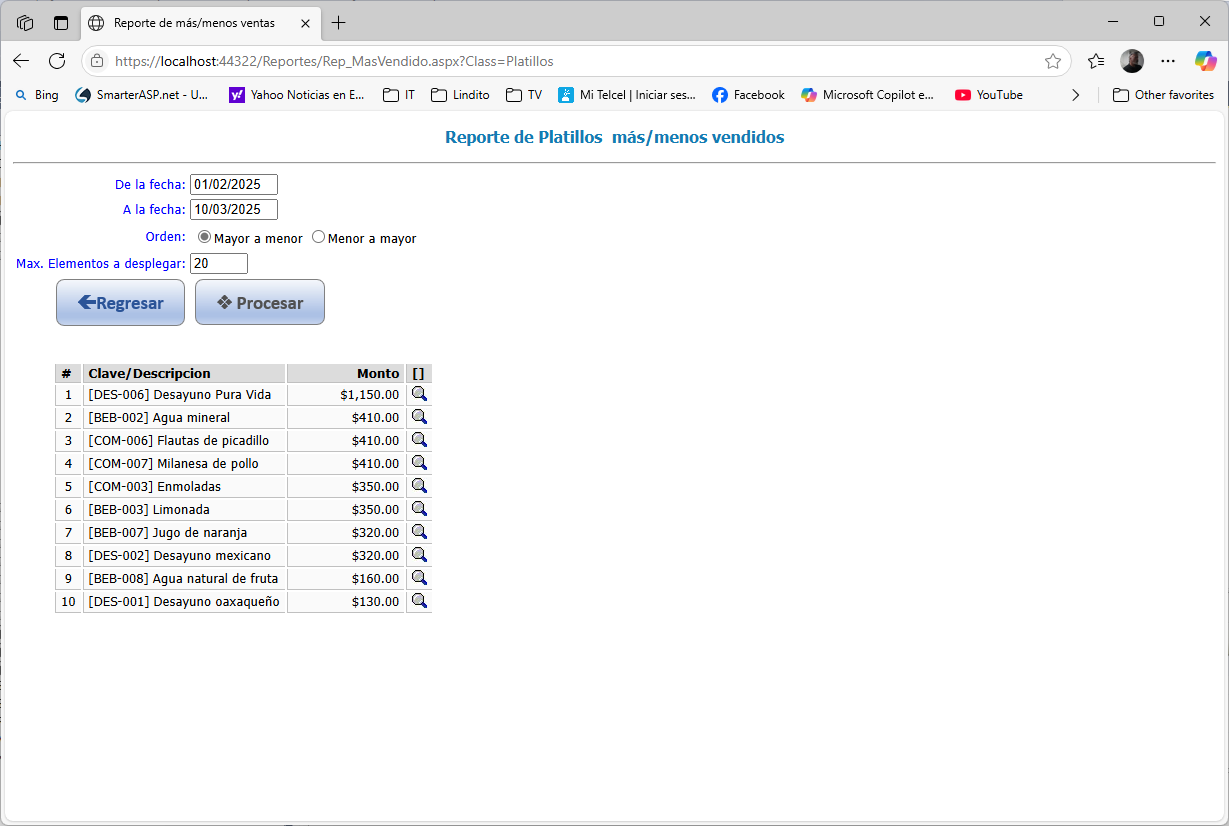This screenshot has height=826, width=1229.
Task: Inspect Desayuno oaxaqueño with magnifier icon
Action: pyautogui.click(x=419, y=601)
